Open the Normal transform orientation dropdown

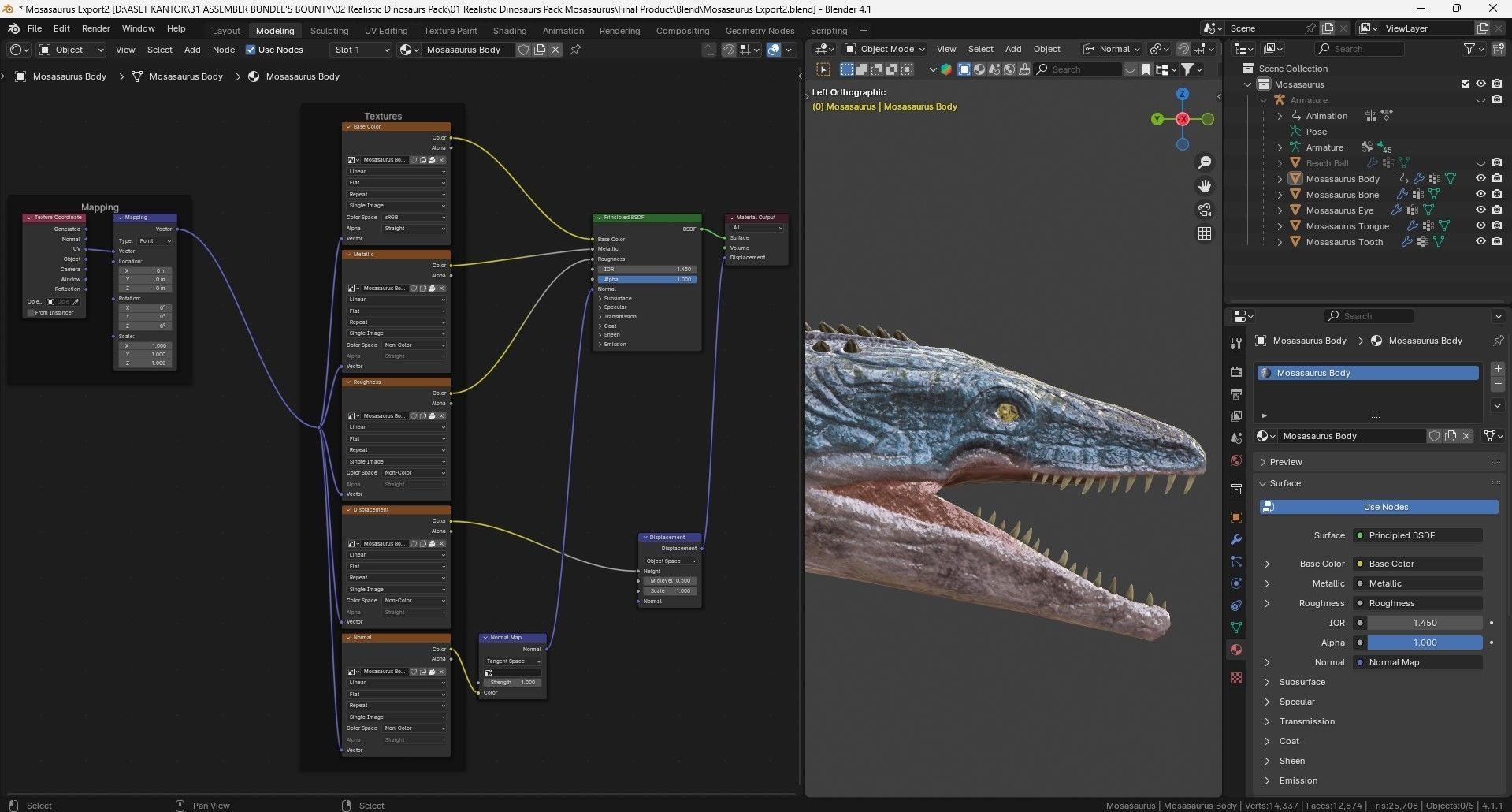click(x=1111, y=49)
